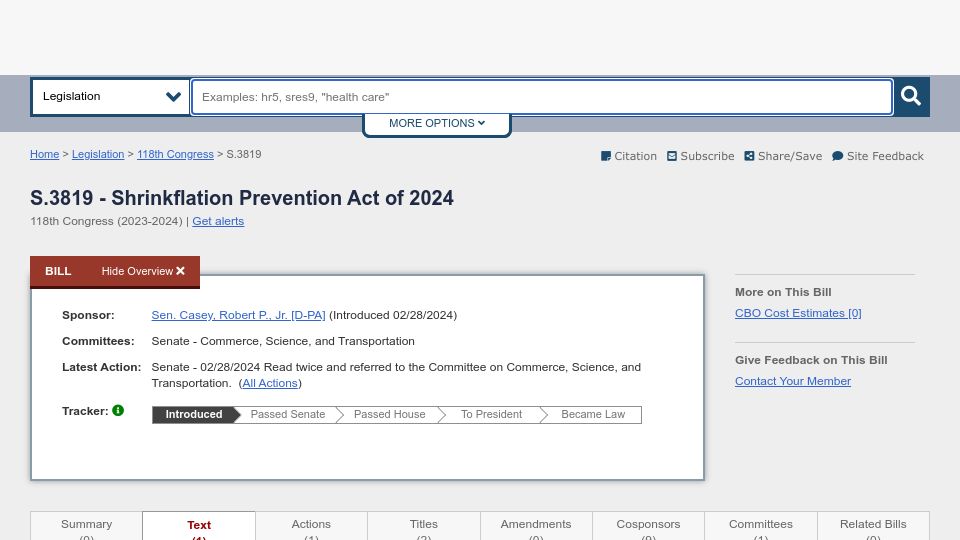Click the Passed House tracker stage
Image resolution: width=960 pixels, height=540 pixels.
[389, 414]
